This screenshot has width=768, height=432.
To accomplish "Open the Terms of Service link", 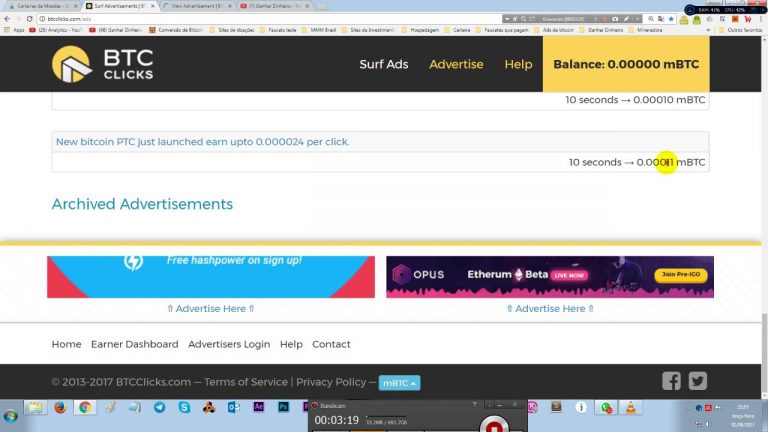I will click(246, 382).
